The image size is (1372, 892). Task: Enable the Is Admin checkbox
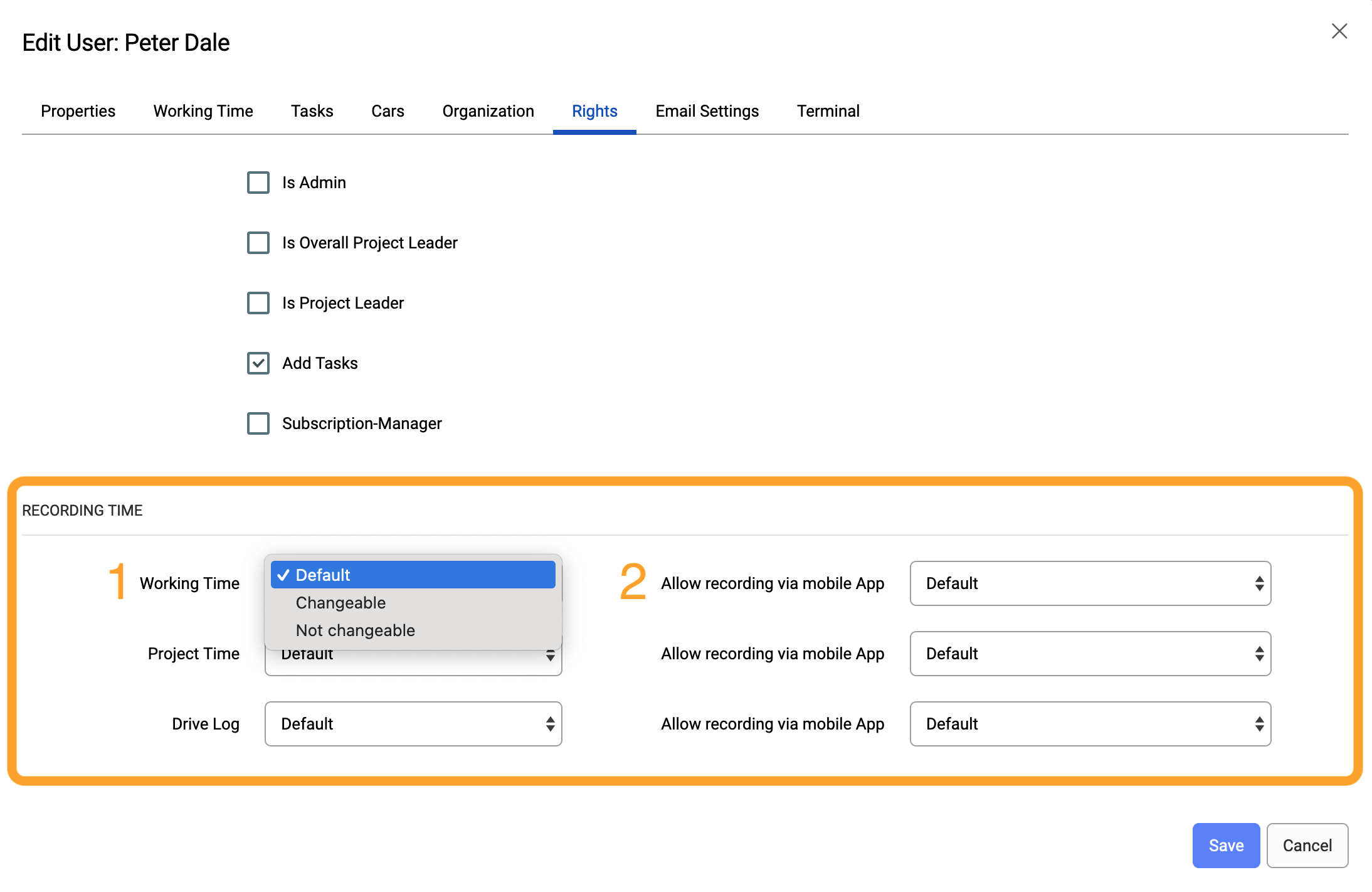click(258, 183)
